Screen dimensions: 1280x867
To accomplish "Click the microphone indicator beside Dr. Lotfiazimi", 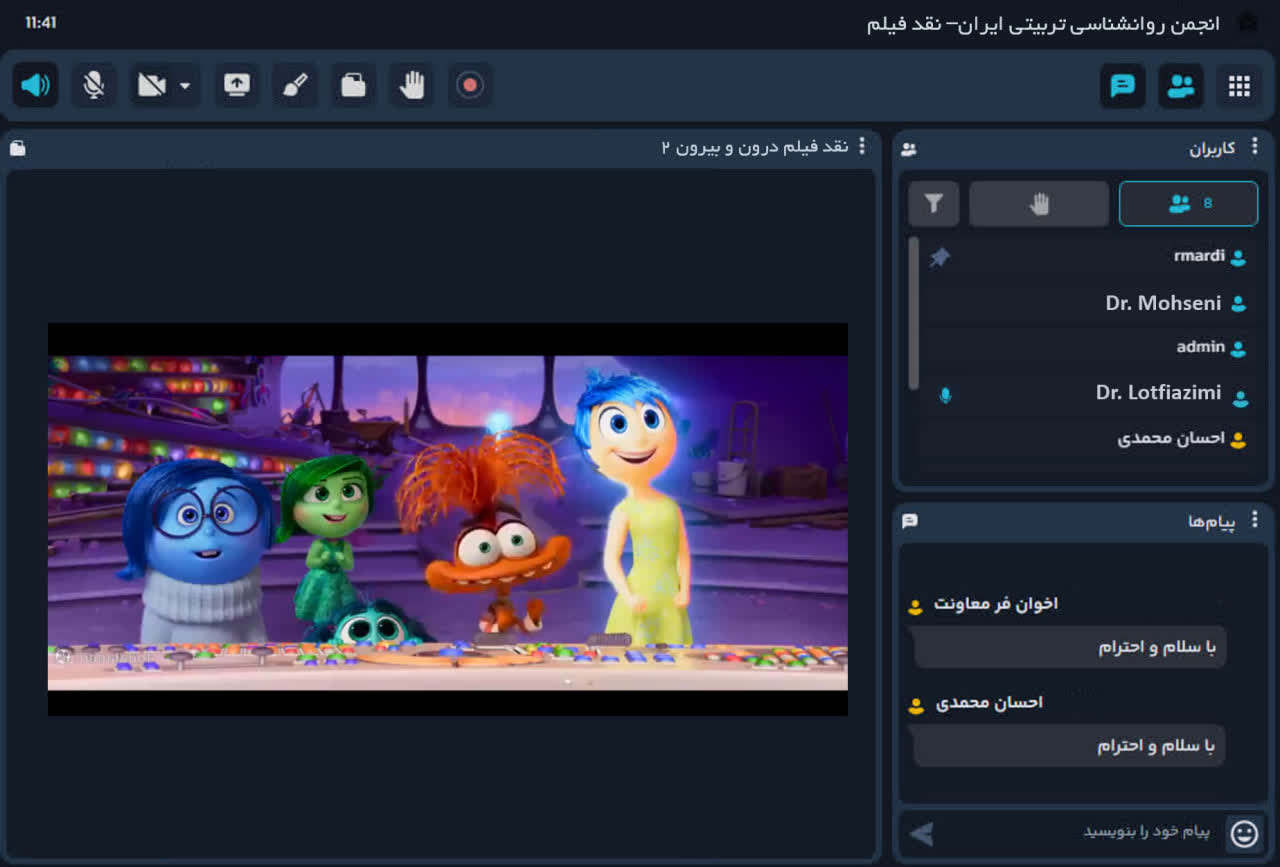I will pos(945,395).
